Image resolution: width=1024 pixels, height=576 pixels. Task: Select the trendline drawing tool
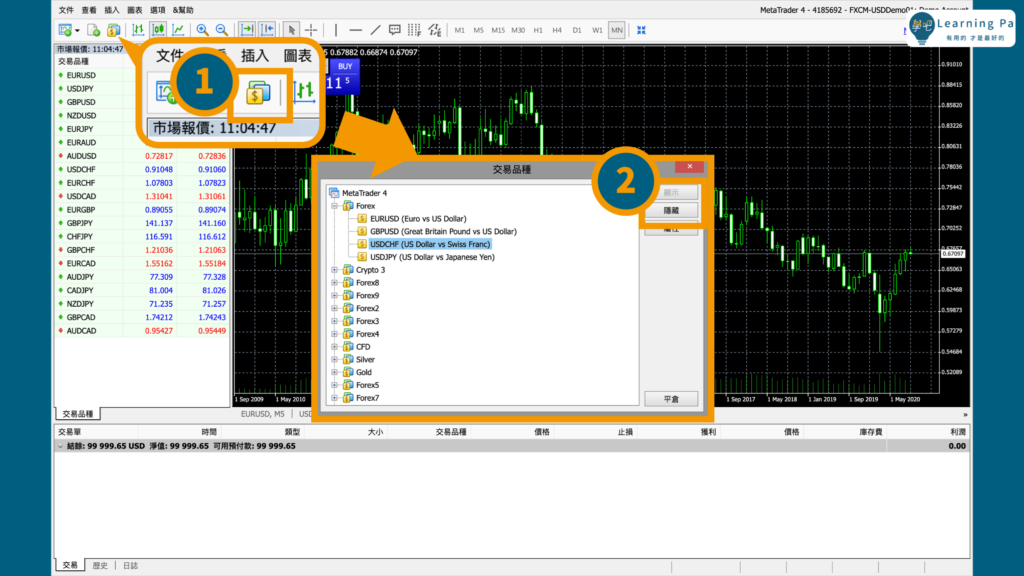pyautogui.click(x=376, y=30)
